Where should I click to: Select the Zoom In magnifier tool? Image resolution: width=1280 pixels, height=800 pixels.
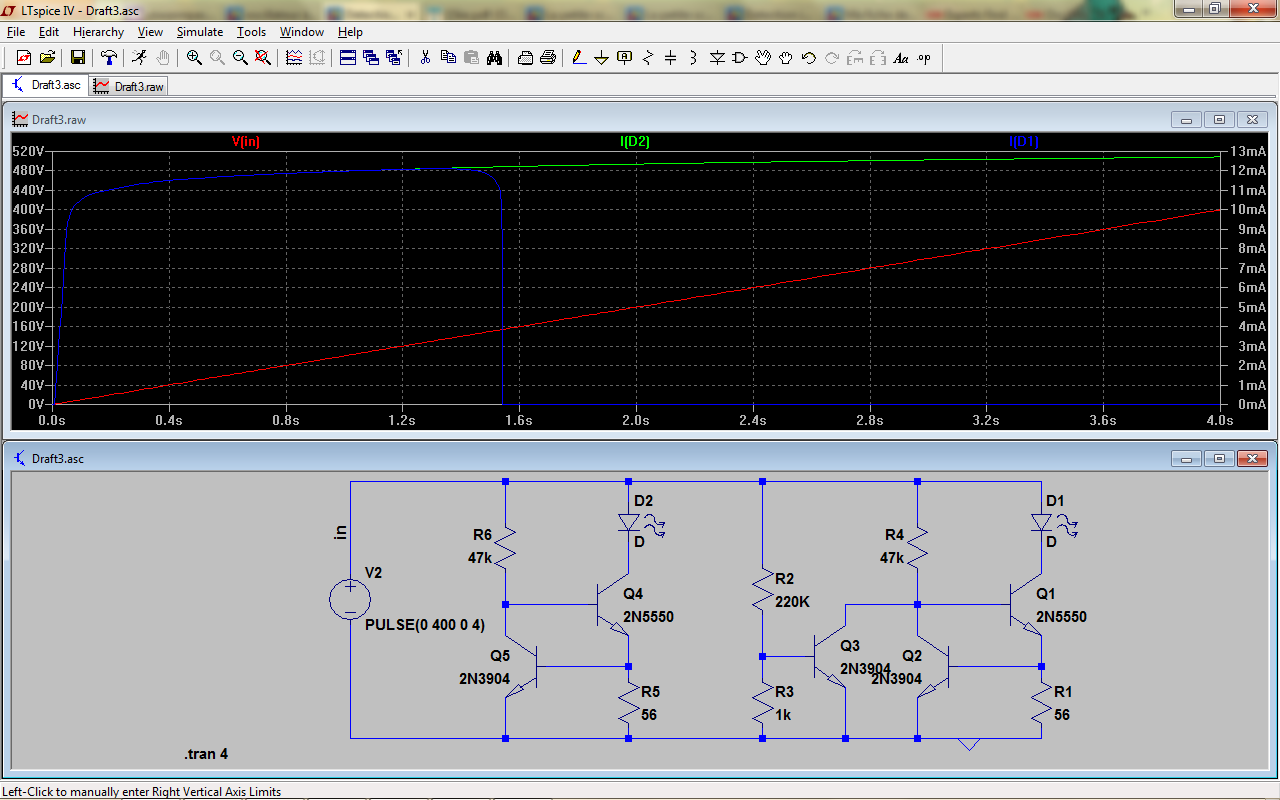pos(194,58)
